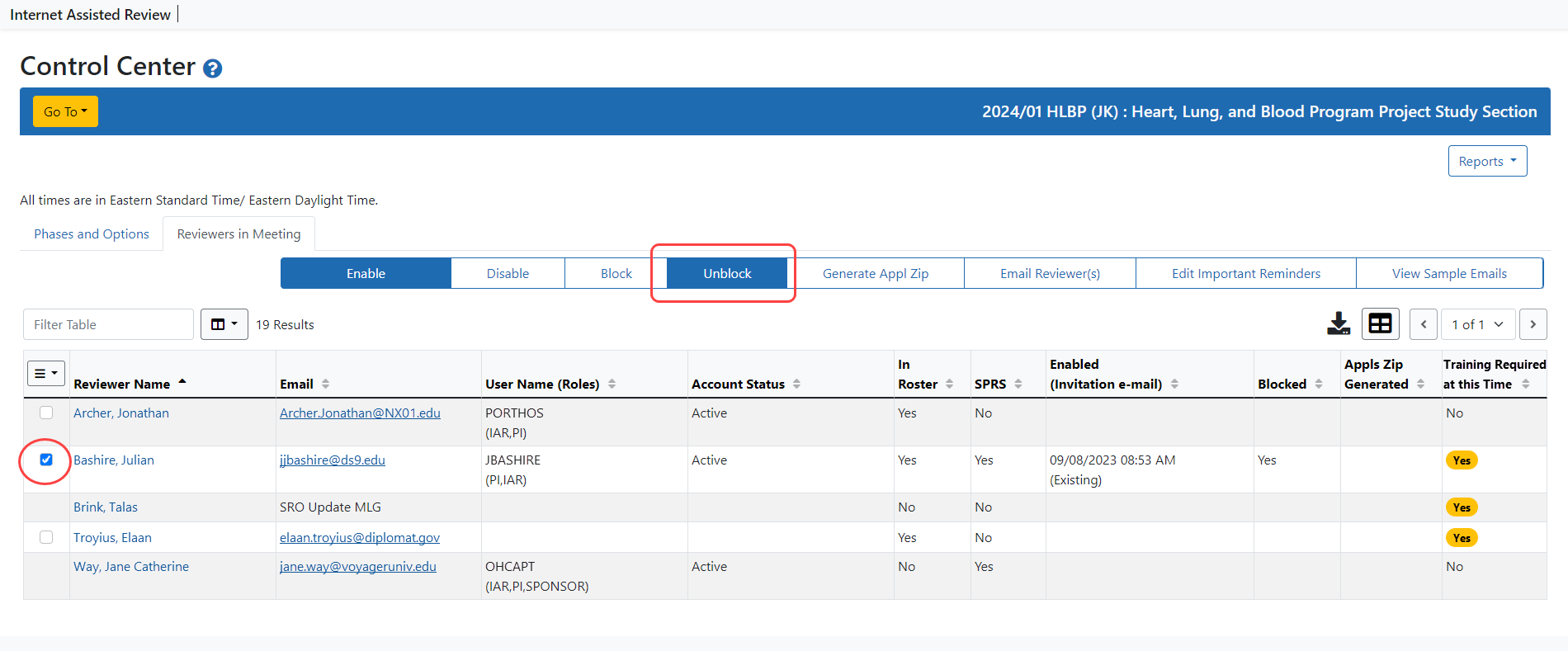Switch to the Phases and Options tab
The height and width of the screenshot is (651, 1568).
92,234
